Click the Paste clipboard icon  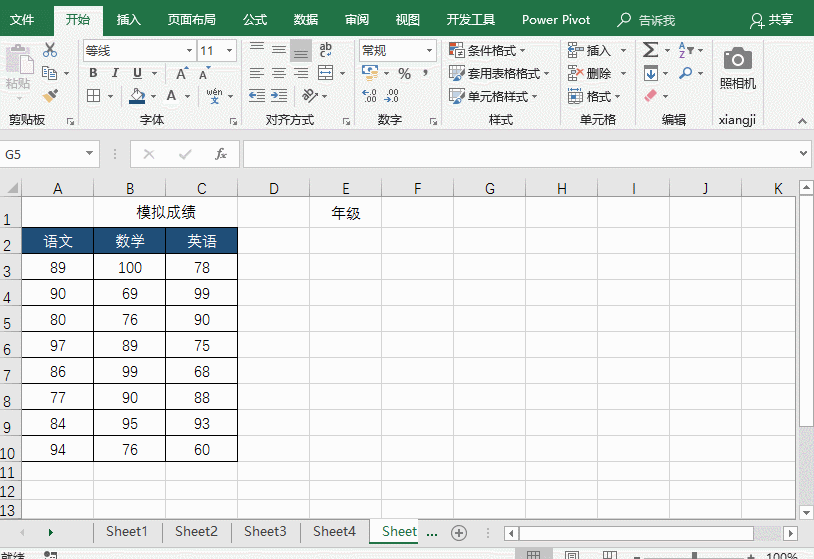[19, 59]
